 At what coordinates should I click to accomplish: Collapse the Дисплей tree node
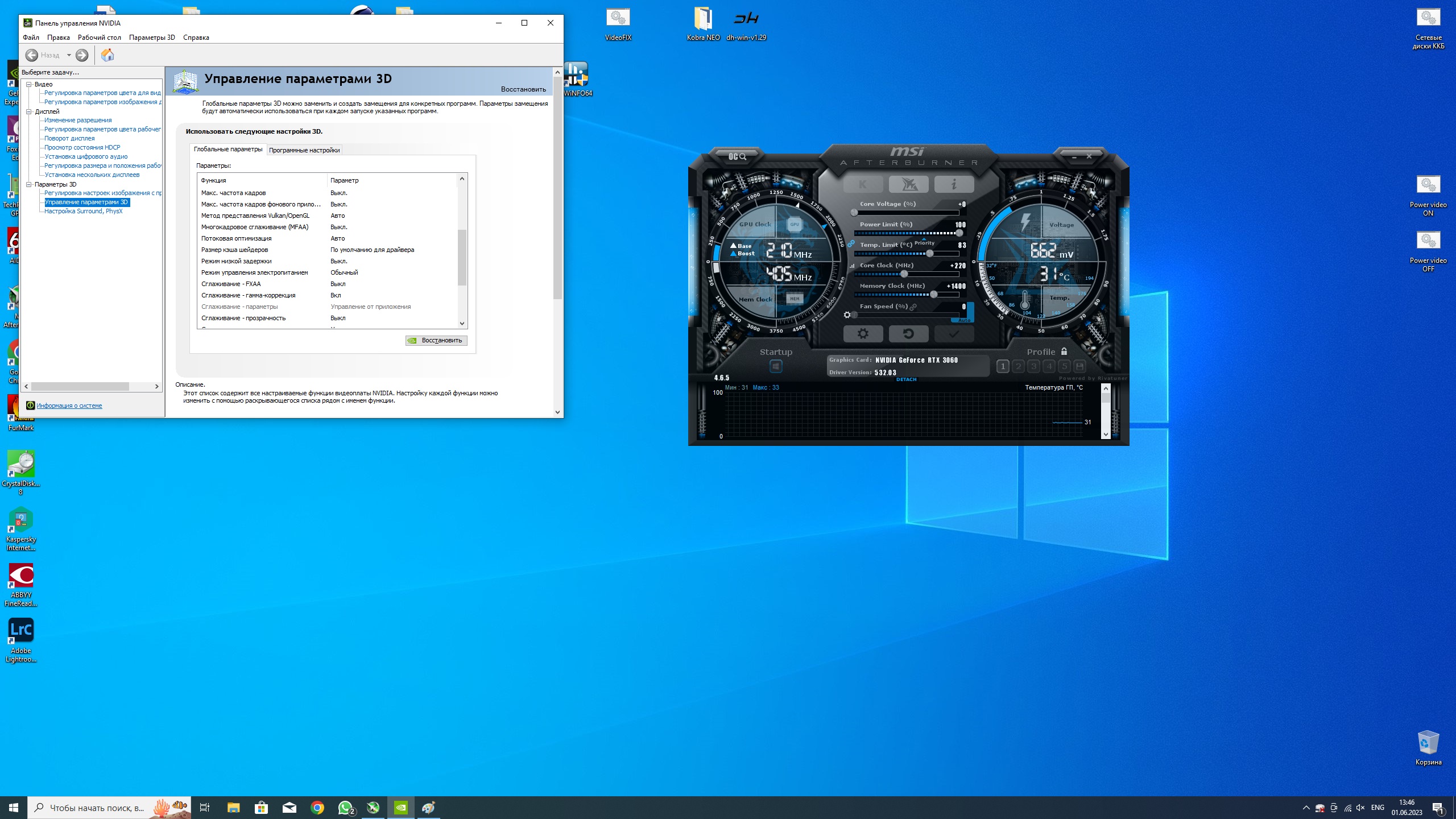(x=28, y=111)
